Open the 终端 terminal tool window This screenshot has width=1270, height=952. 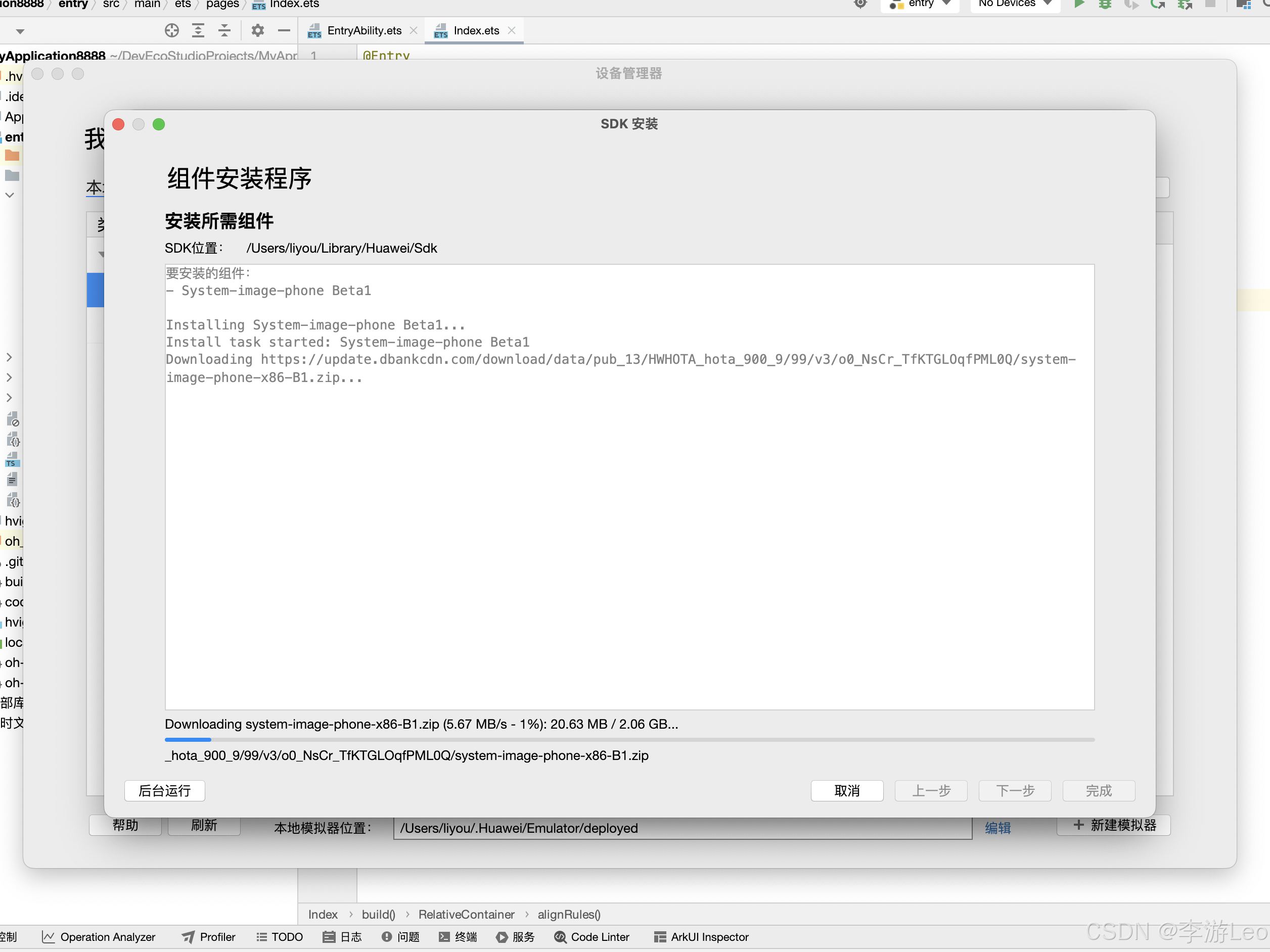coord(458,937)
